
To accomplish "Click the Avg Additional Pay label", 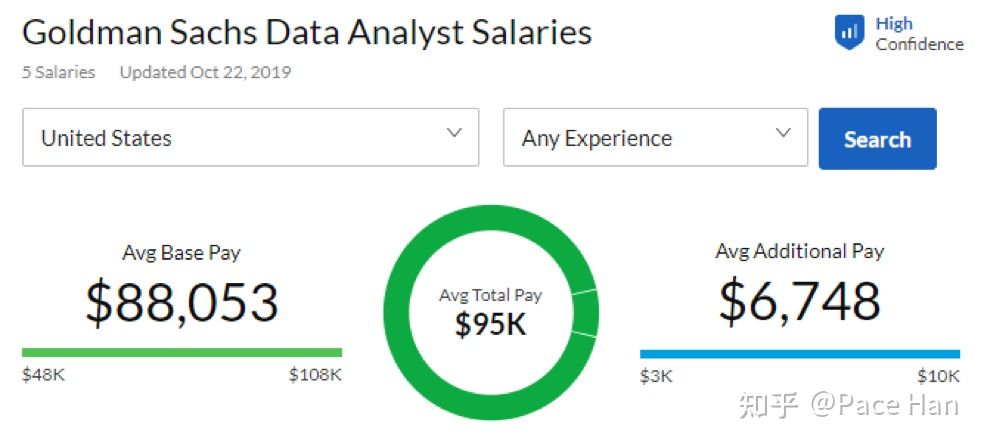I will click(x=799, y=251).
